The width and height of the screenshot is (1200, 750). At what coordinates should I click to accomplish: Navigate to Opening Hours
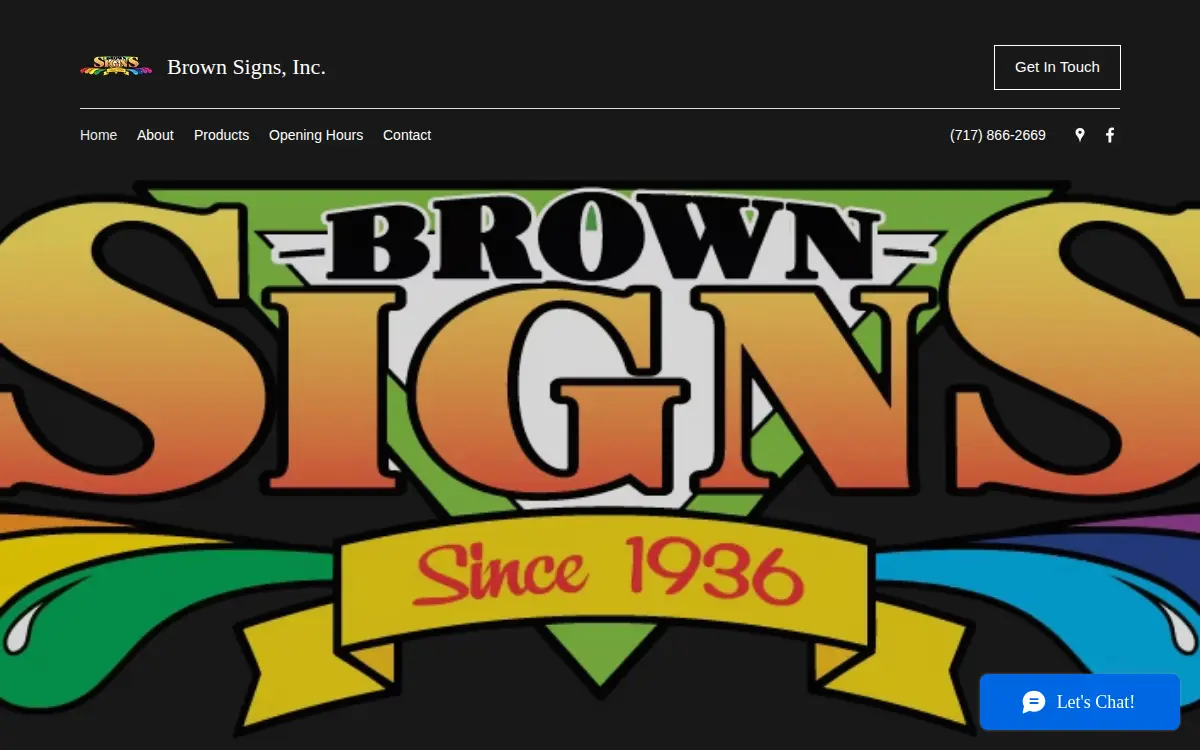click(316, 135)
